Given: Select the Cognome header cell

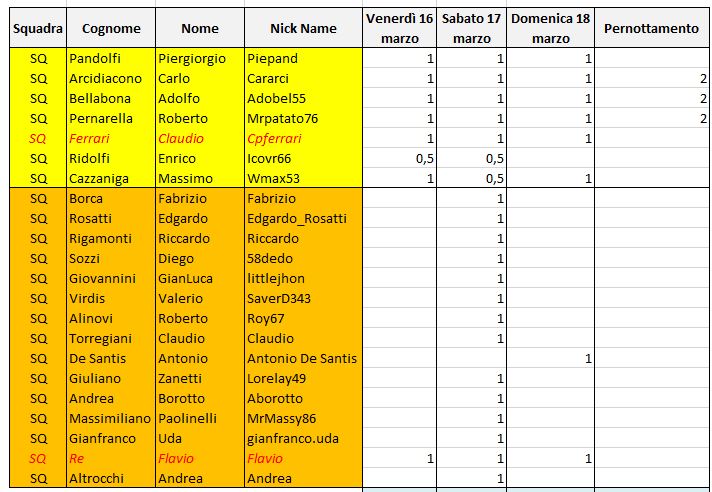Looking at the screenshot, I should (111, 28).
